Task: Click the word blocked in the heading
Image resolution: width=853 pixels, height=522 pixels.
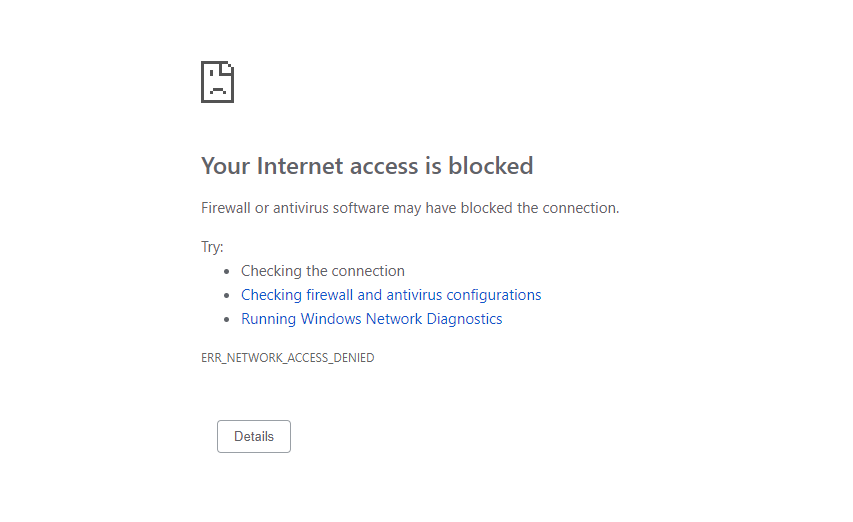Action: click(491, 166)
